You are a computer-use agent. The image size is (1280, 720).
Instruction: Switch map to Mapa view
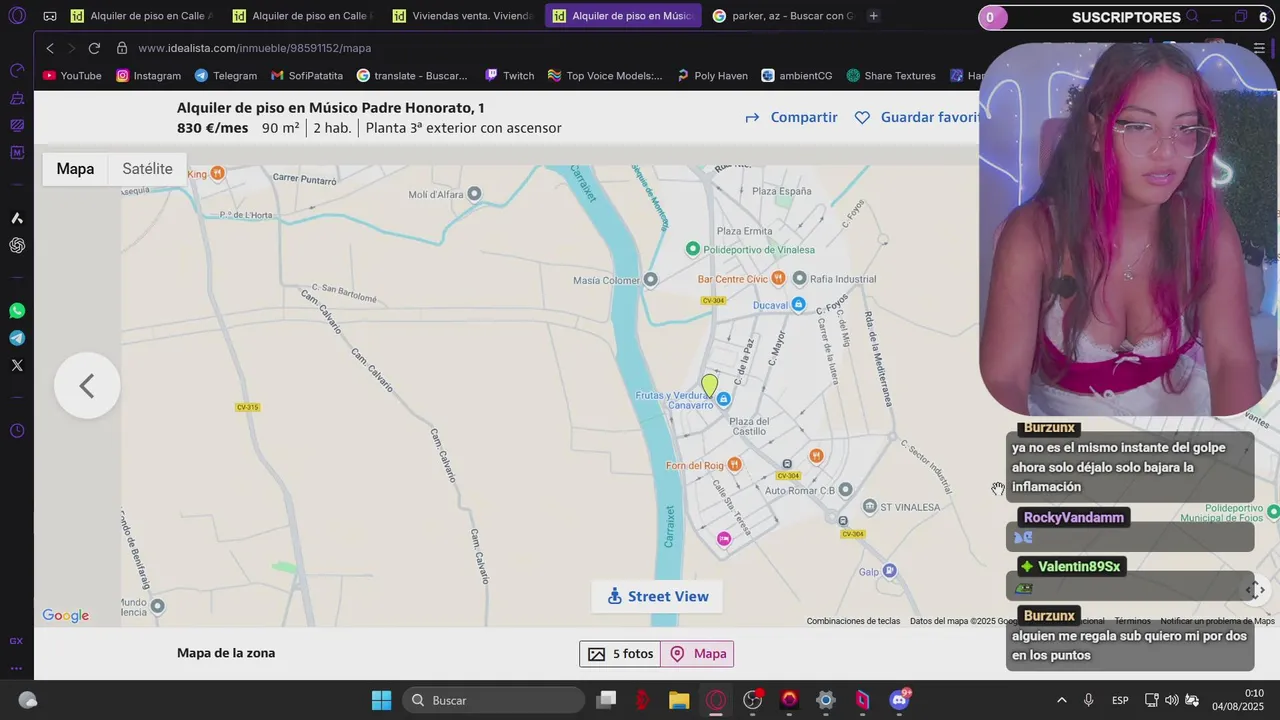coord(75,169)
